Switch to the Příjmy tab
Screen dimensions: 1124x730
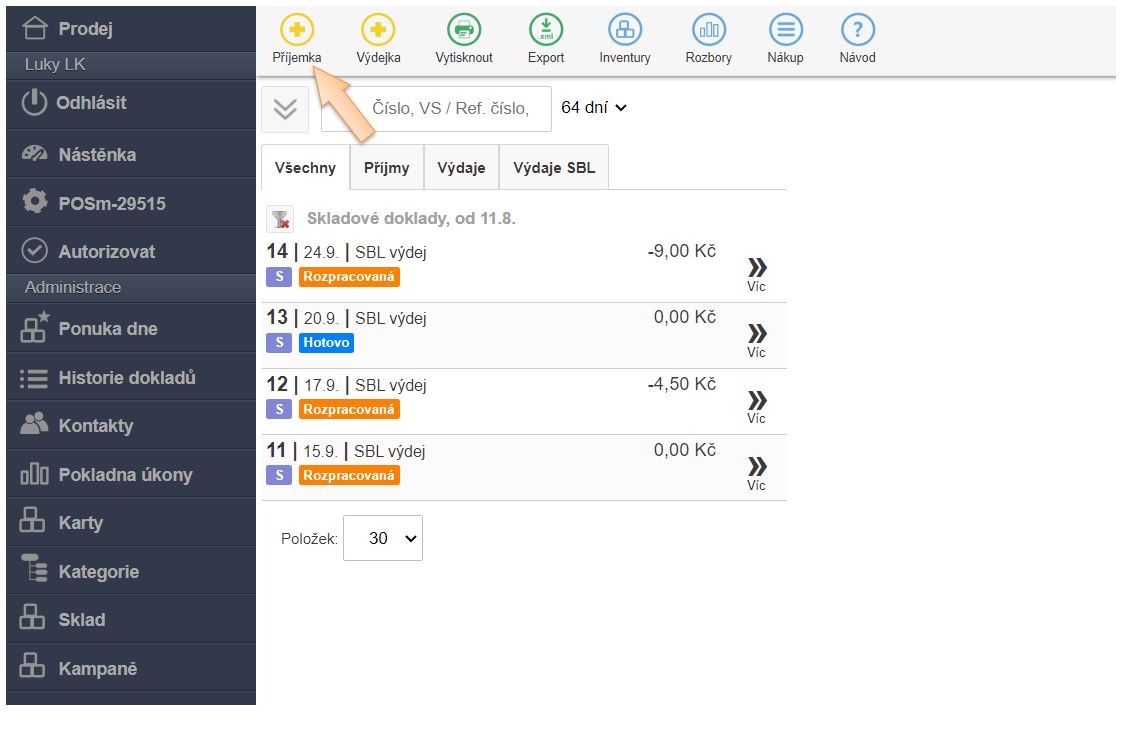click(386, 168)
